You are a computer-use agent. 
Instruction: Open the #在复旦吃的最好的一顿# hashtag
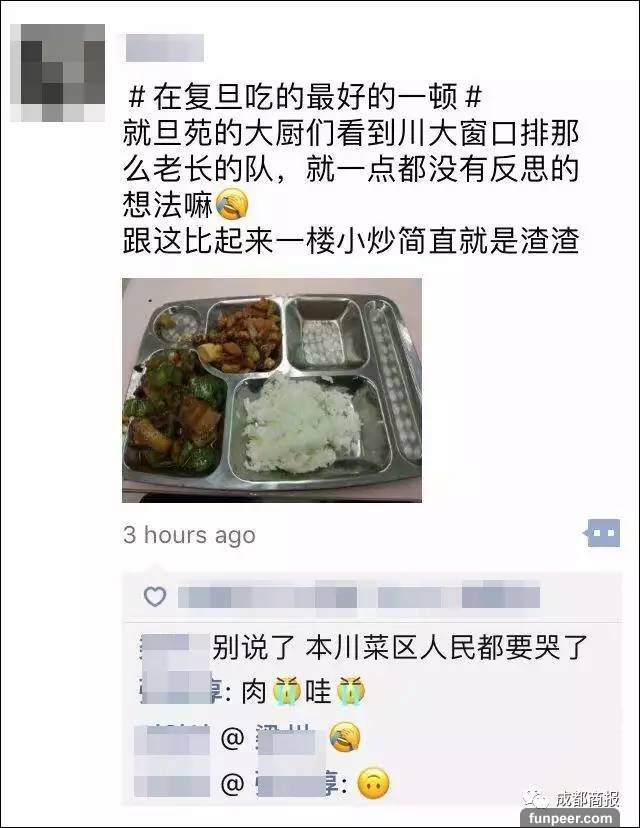pos(305,97)
